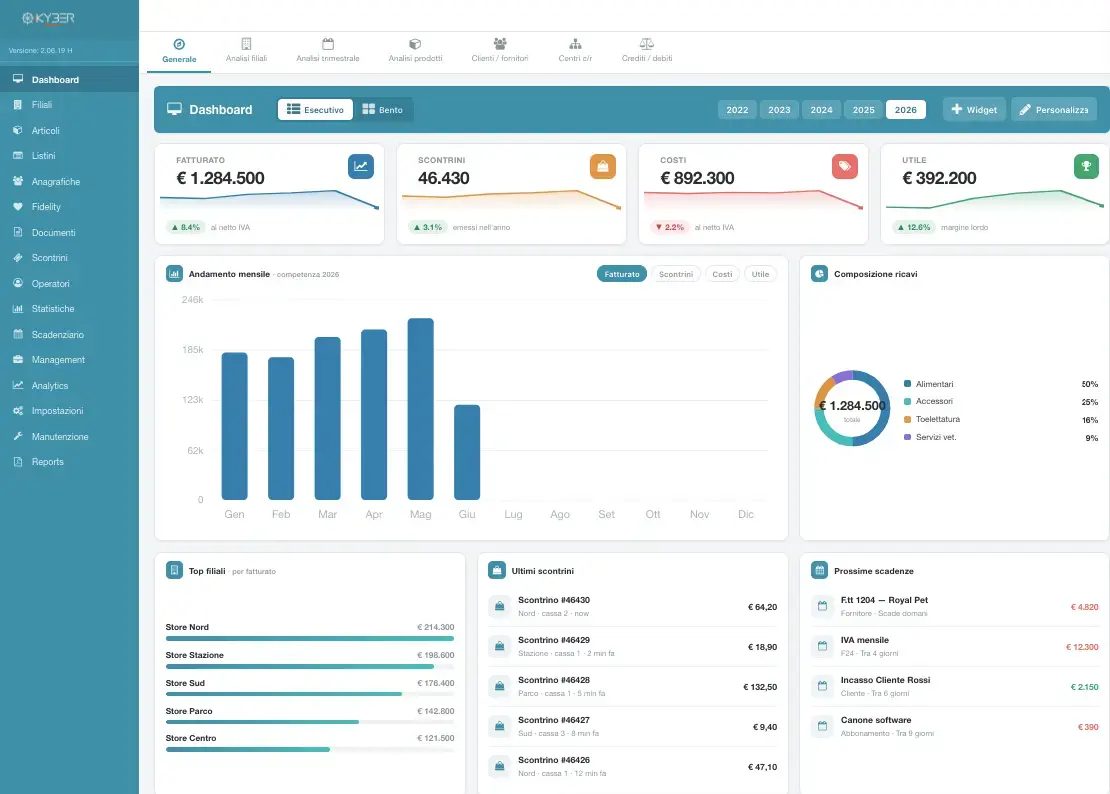Open Scontrino #46430 entry
The width and height of the screenshot is (1110, 794).
click(x=633, y=606)
